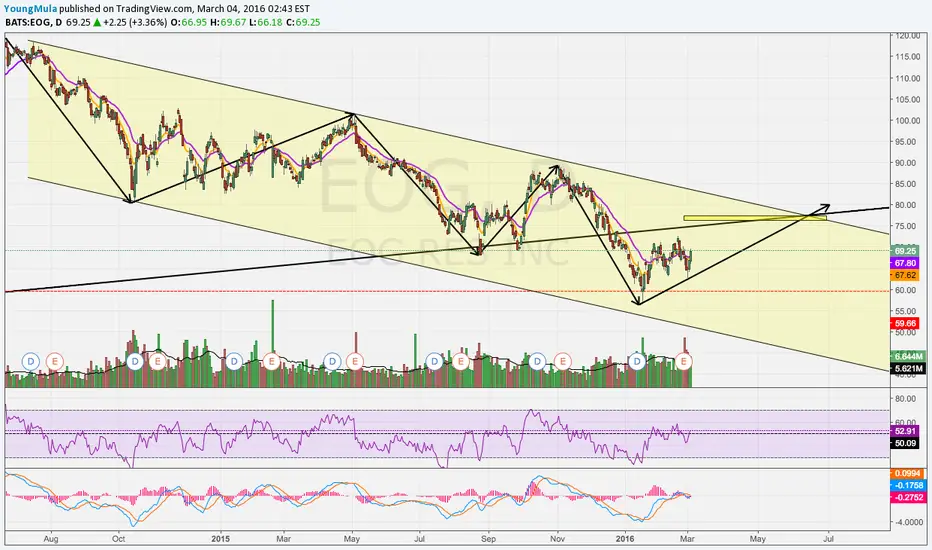This screenshot has width=932, height=550.
Task: Click the black 5.621M volume average label
Action: (908, 369)
